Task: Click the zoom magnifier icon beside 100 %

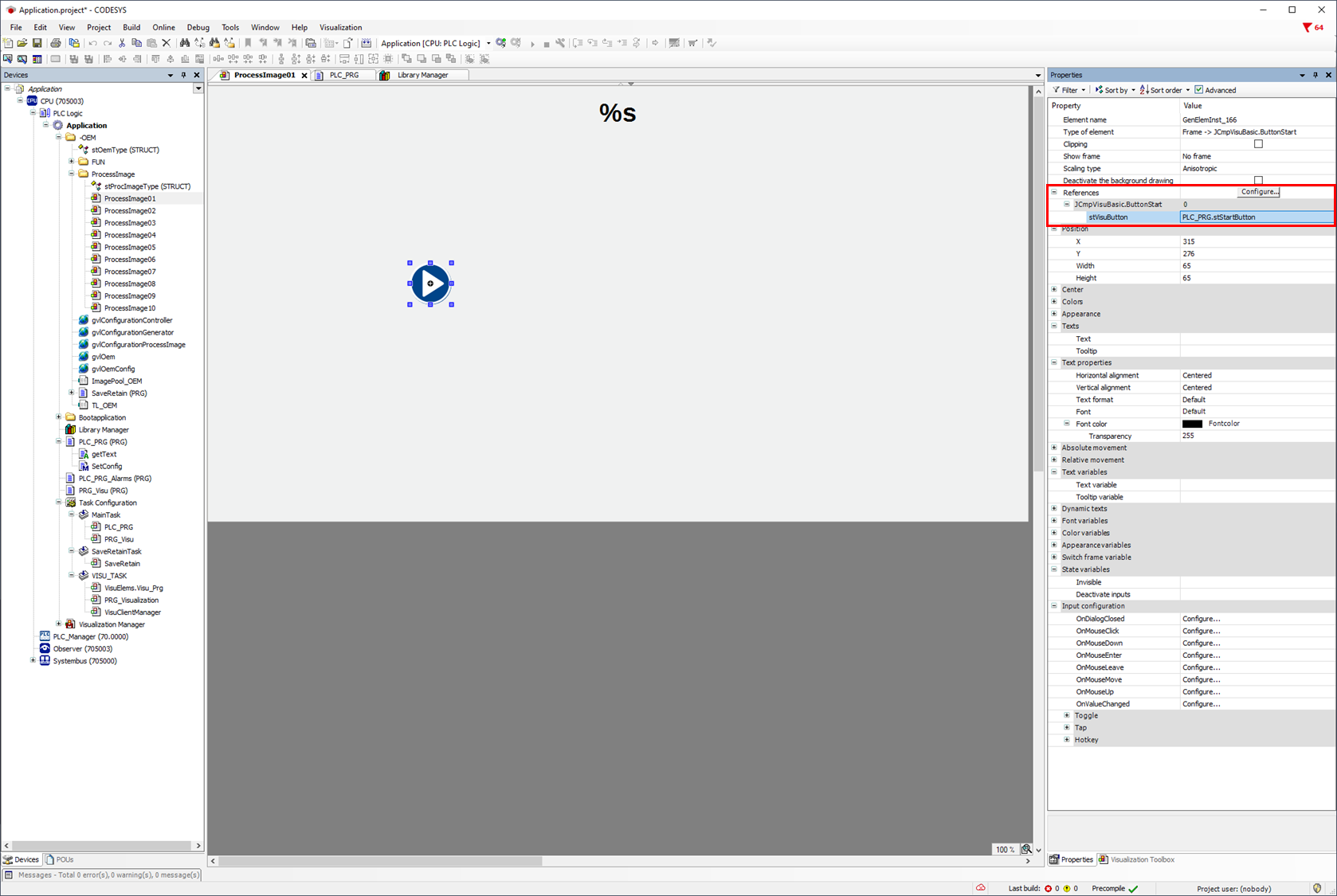Action: [1026, 849]
